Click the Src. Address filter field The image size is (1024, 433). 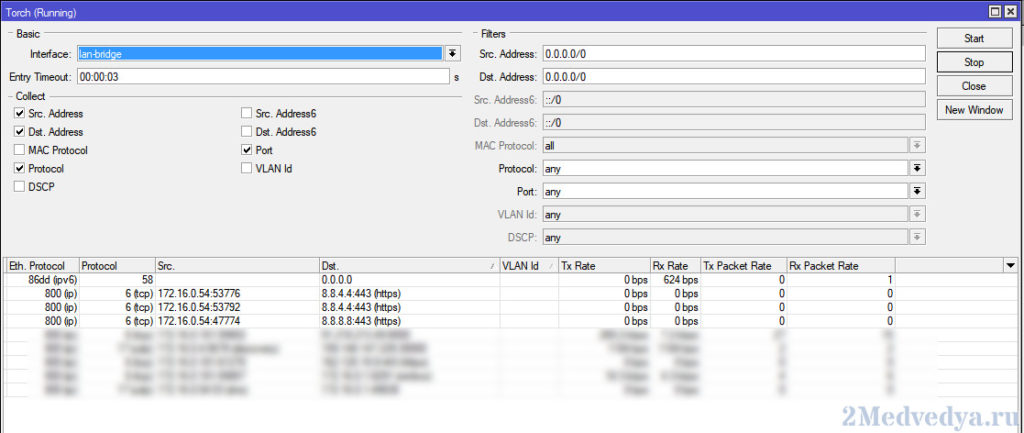click(734, 54)
